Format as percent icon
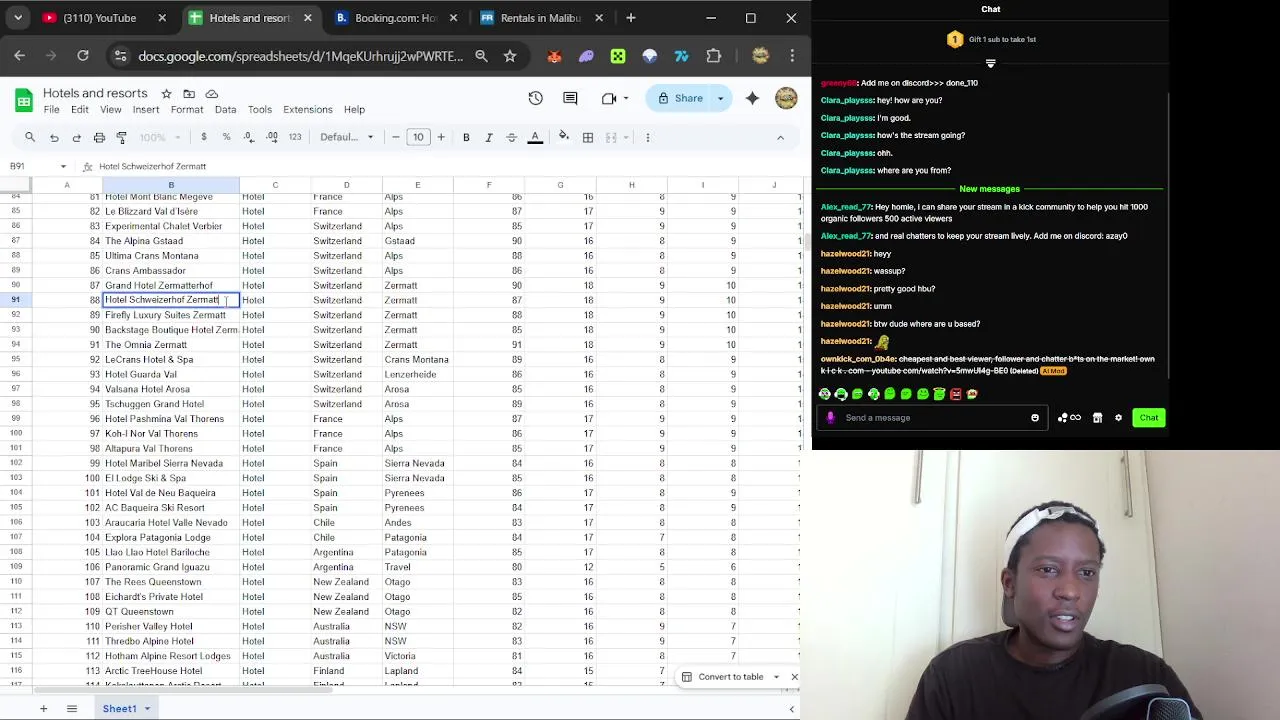This screenshot has width=1280, height=720. 226,137
